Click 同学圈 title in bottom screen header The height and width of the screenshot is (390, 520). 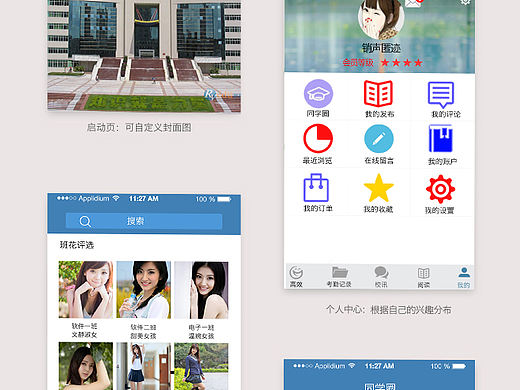click(x=380, y=386)
